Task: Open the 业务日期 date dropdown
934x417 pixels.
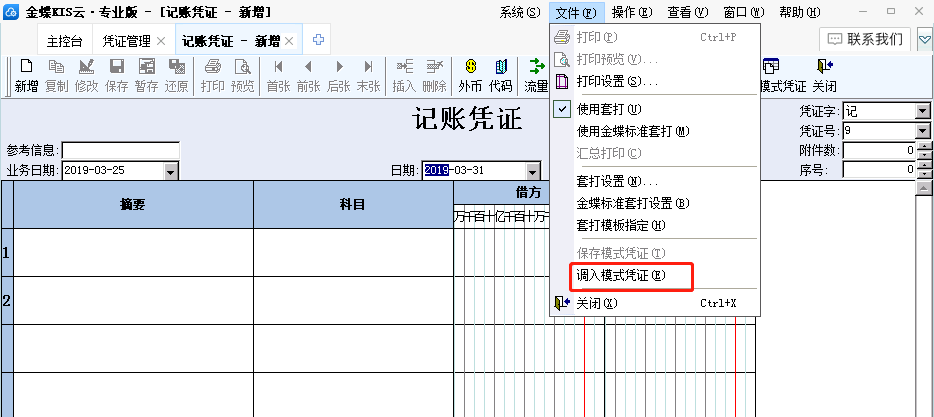Action: pyautogui.click(x=172, y=172)
